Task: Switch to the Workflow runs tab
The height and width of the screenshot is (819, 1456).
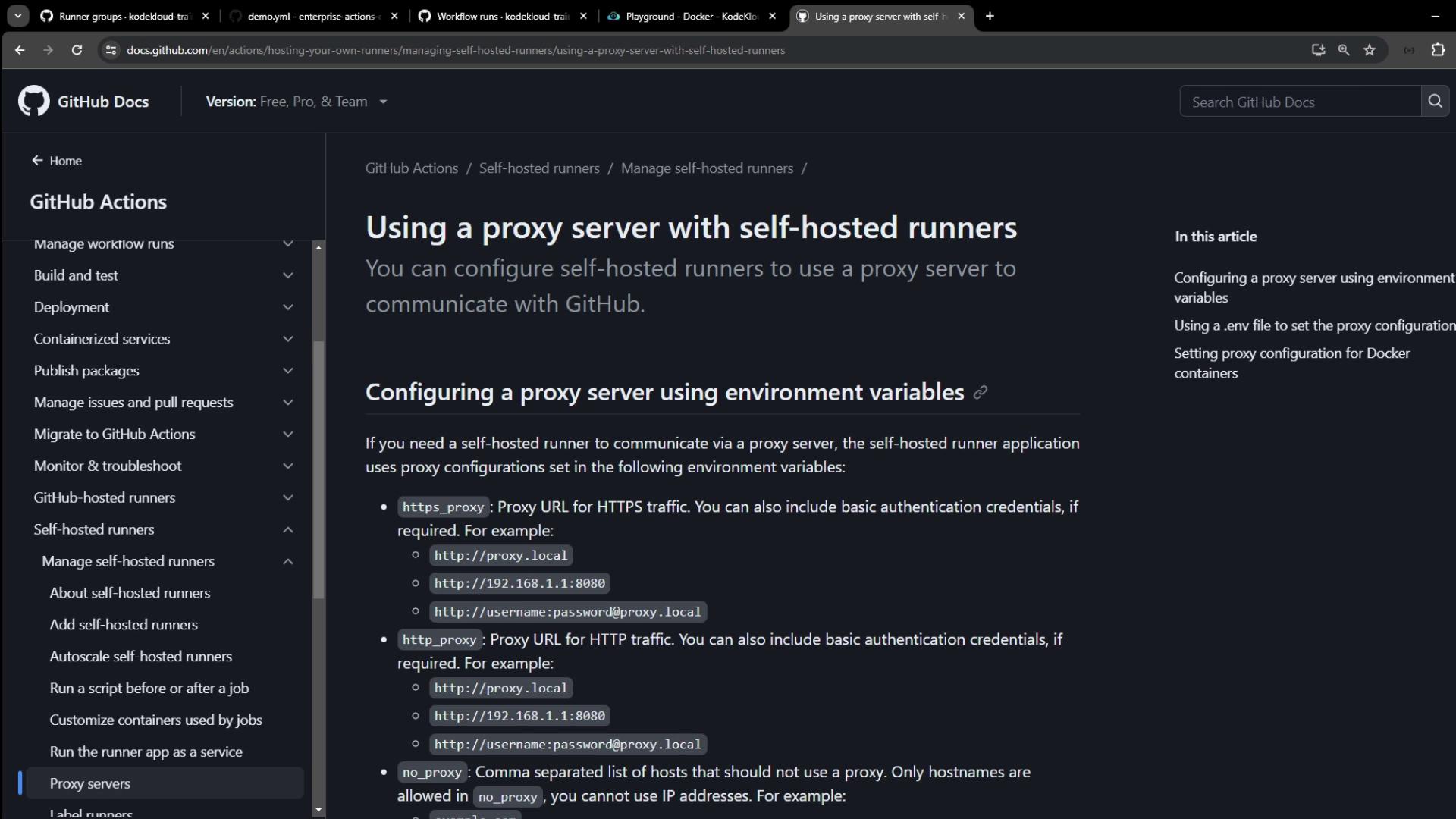Action: [501, 16]
